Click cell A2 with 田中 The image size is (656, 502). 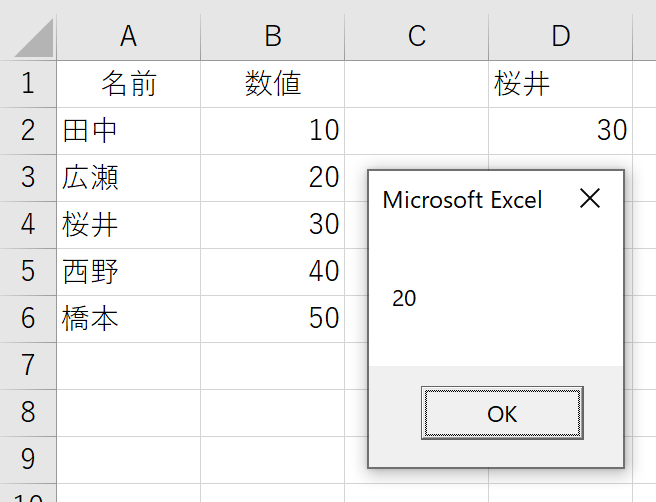click(128, 131)
